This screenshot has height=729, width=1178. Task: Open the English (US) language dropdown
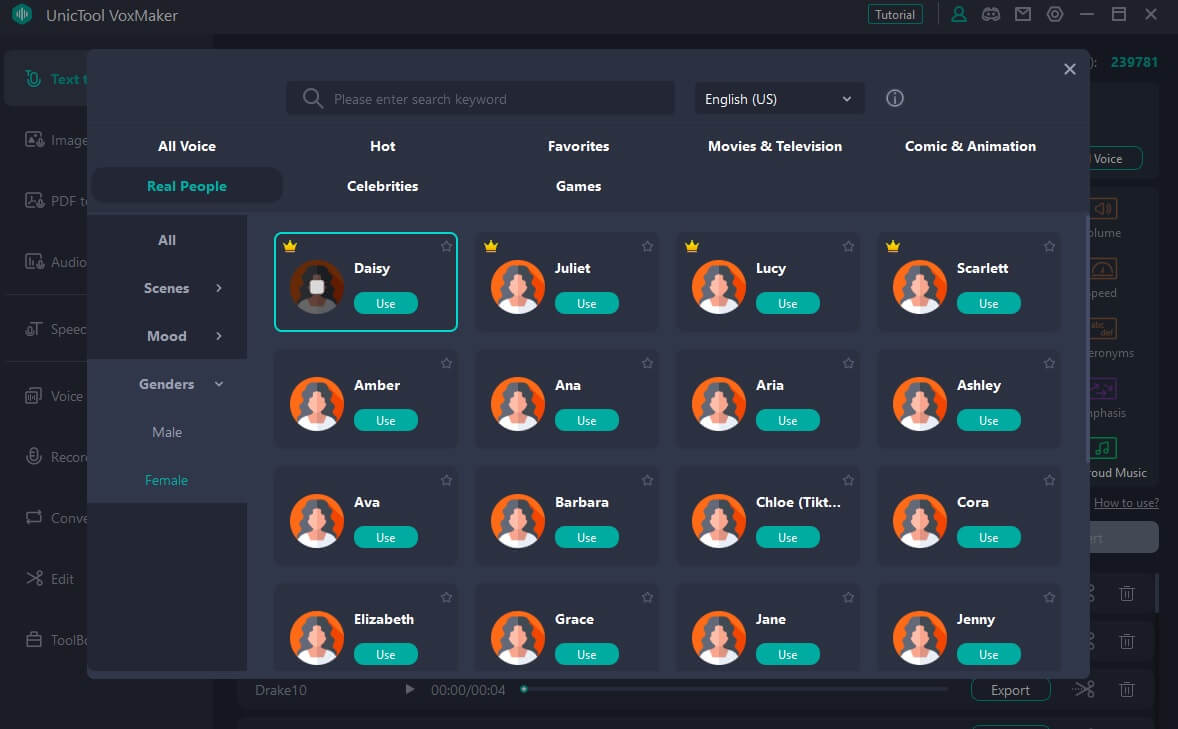(x=779, y=98)
